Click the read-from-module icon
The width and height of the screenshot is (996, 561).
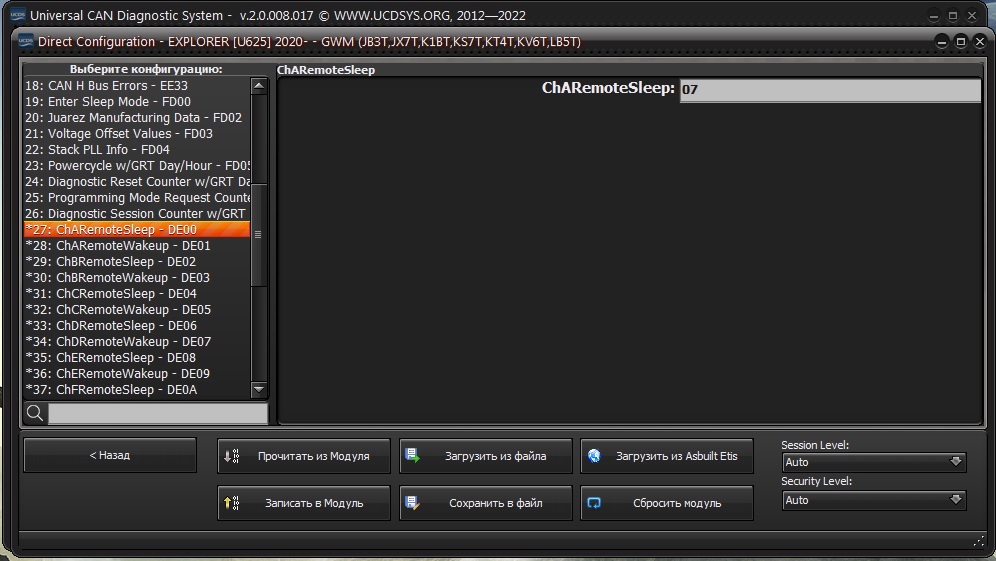point(231,456)
